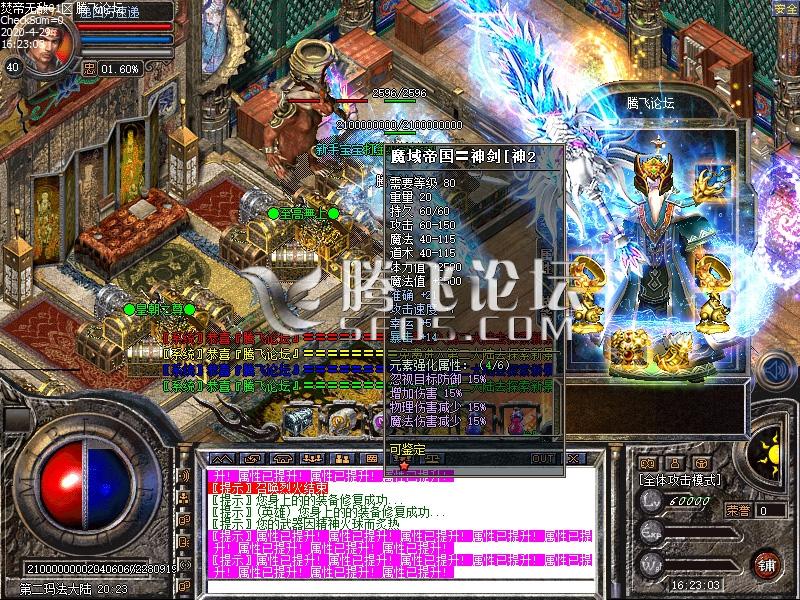The height and width of the screenshot is (600, 800).
Task: Click the 安全 label at top right
Action: coord(785,9)
